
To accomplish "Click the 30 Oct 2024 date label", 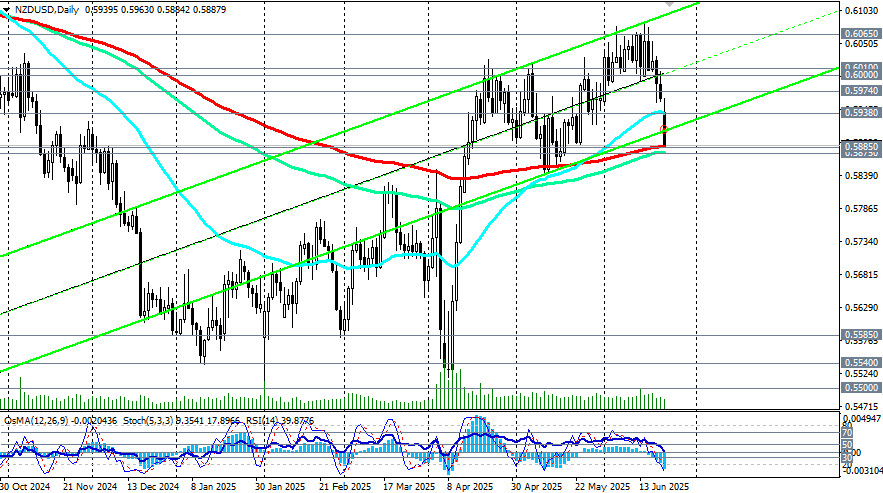I will pos(25,486).
